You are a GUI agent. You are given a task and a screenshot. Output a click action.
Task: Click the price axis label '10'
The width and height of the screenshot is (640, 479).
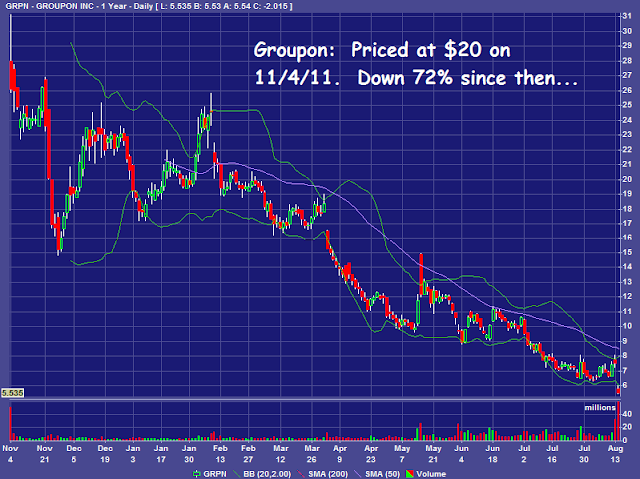(x=627, y=326)
